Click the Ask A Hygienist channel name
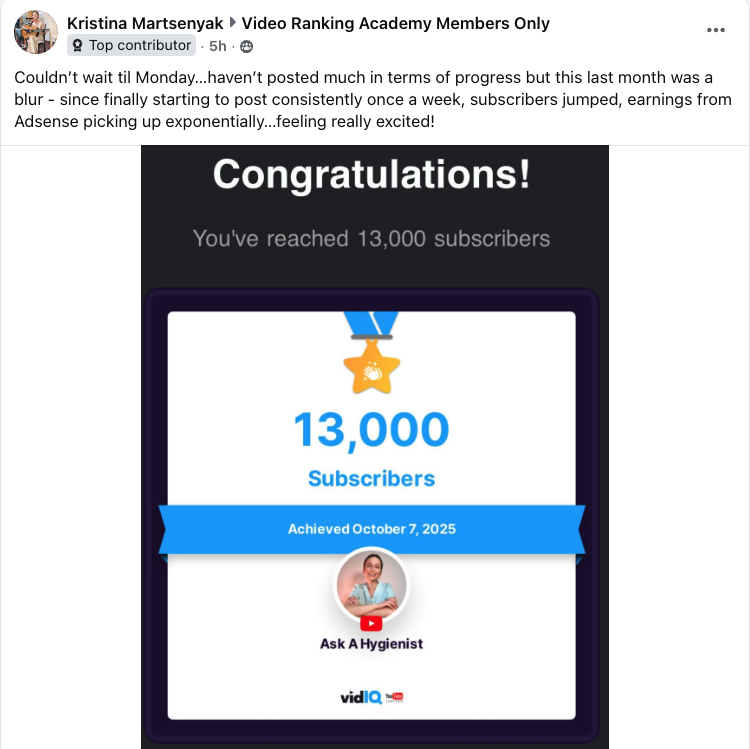Image resolution: width=750 pixels, height=749 pixels. coord(371,644)
